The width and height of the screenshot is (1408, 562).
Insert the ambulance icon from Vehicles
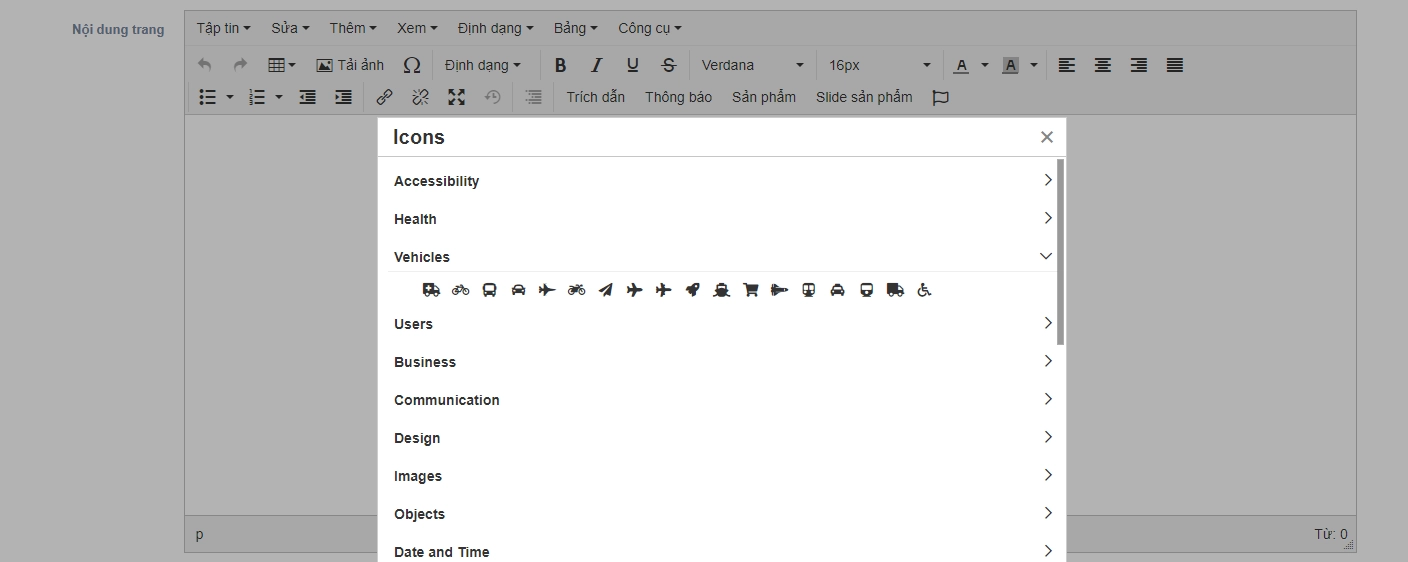(431, 290)
